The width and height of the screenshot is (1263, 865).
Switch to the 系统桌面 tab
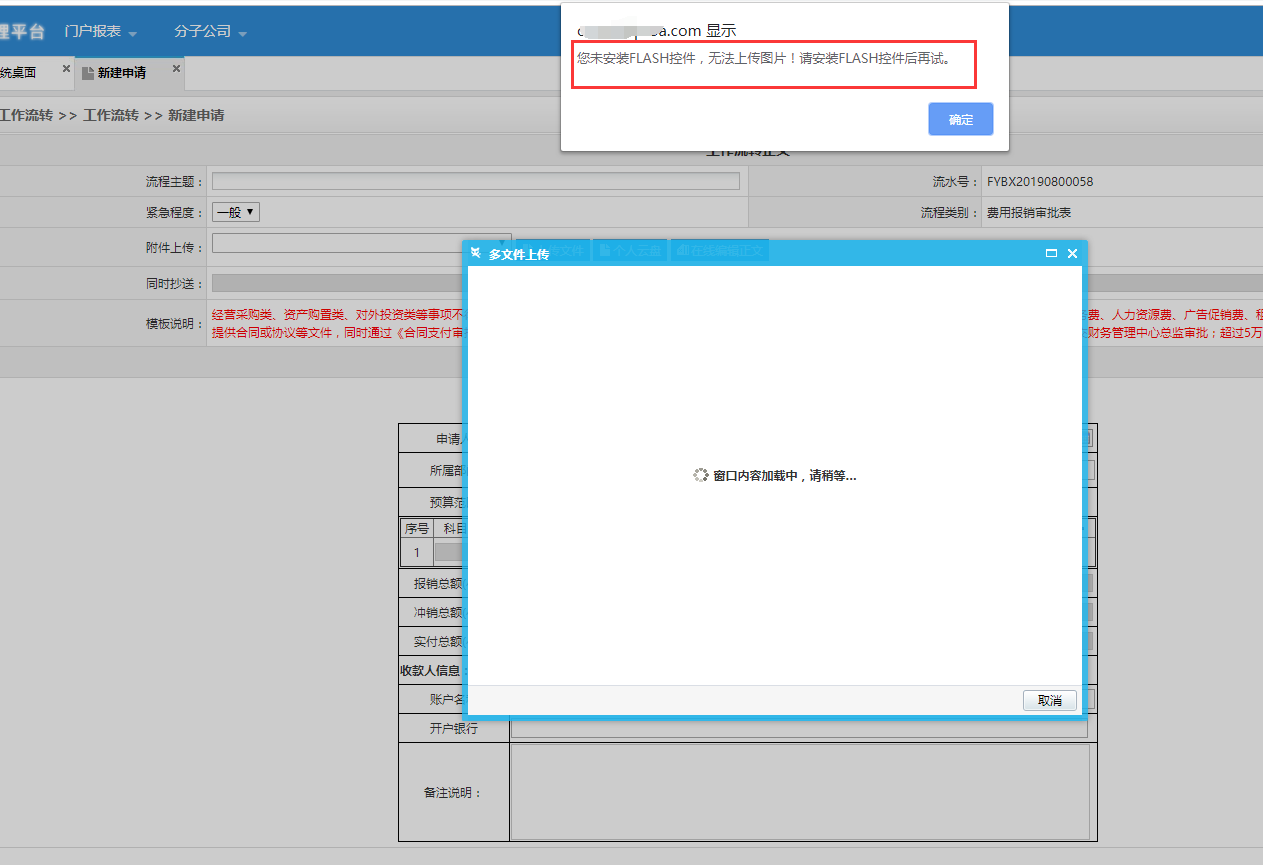tap(20, 73)
